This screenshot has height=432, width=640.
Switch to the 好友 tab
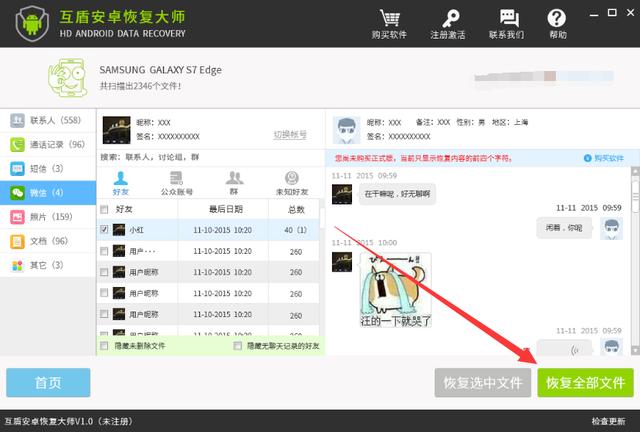pyautogui.click(x=120, y=183)
